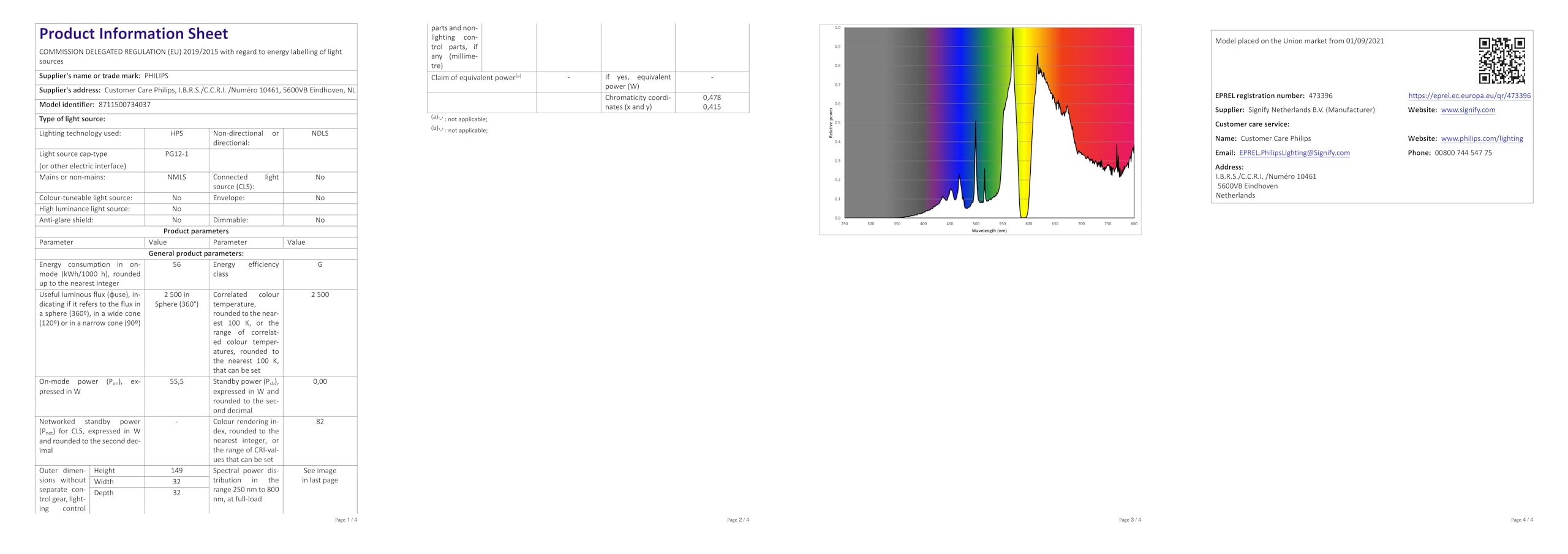The width and height of the screenshot is (1568, 554).
Task: Select 'Customer care service:' heading
Action: point(1252,124)
